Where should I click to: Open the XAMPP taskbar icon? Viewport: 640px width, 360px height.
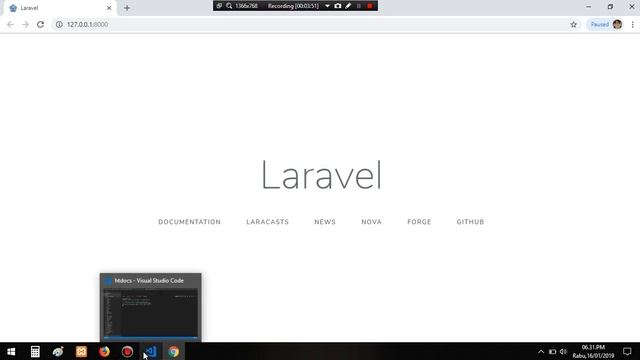pos(81,351)
